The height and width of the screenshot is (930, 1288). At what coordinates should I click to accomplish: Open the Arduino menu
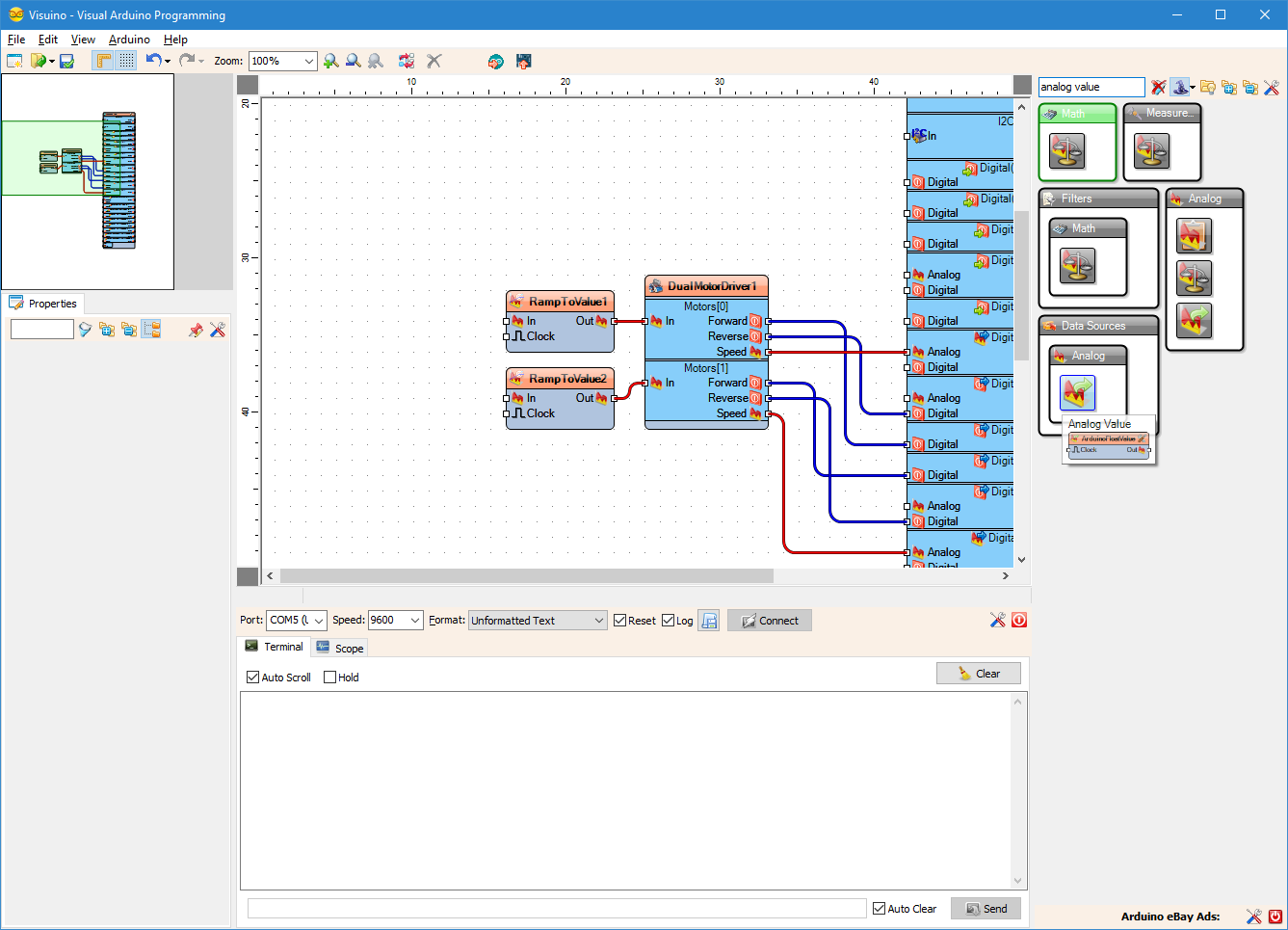pyautogui.click(x=129, y=40)
